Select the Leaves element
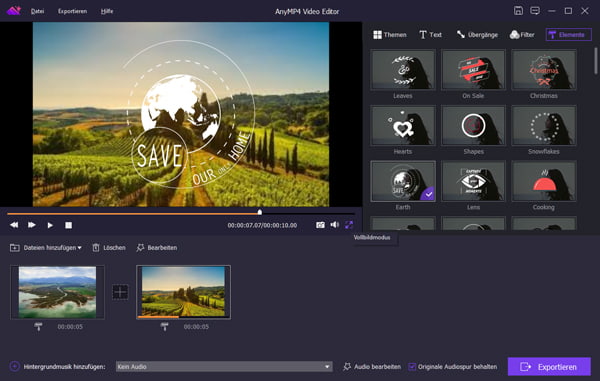Screen dimensions: 600x381 coord(403,70)
